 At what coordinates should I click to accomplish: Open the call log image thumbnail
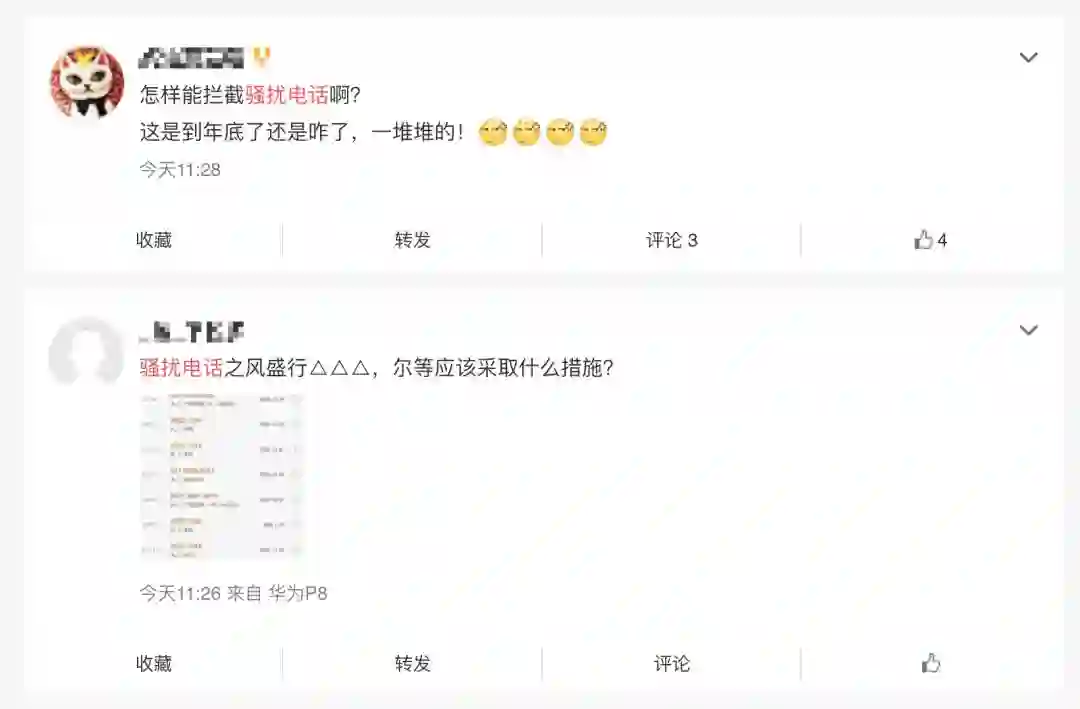coord(222,477)
